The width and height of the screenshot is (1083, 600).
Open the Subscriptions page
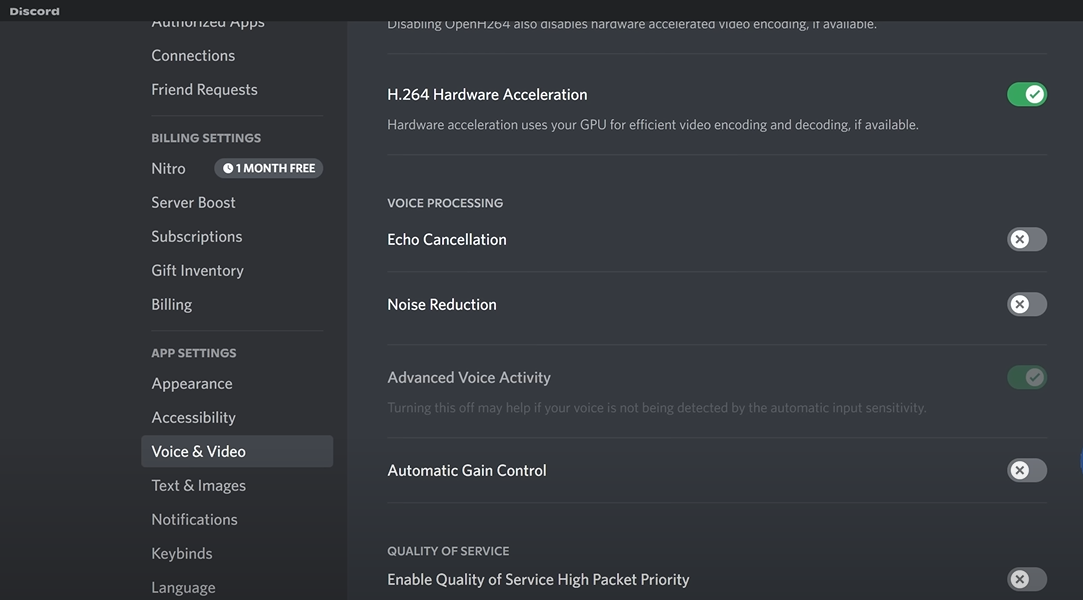point(196,237)
